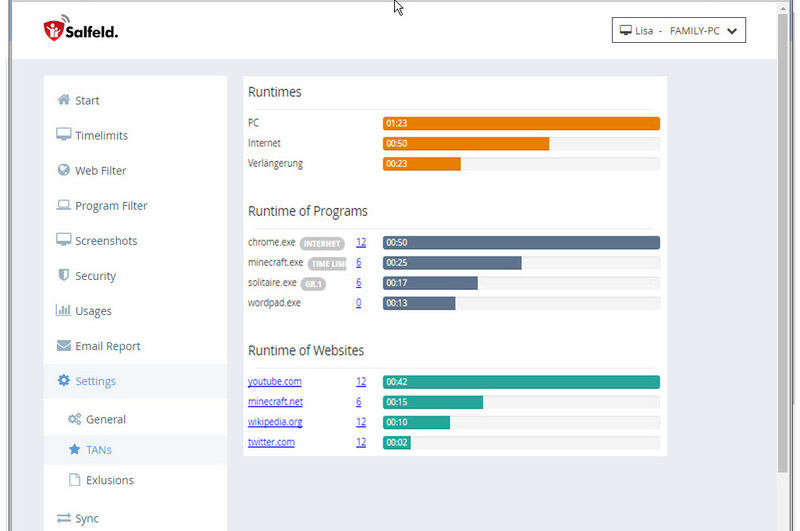Click the Security shield icon
This screenshot has height=531, width=800.
64,275
